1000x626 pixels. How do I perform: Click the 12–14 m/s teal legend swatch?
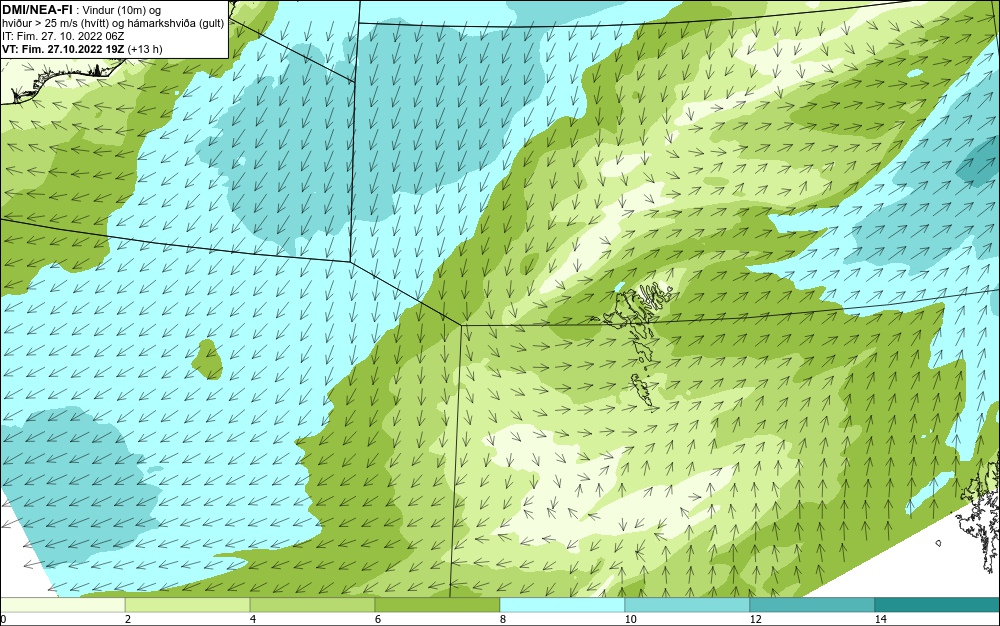click(812, 605)
